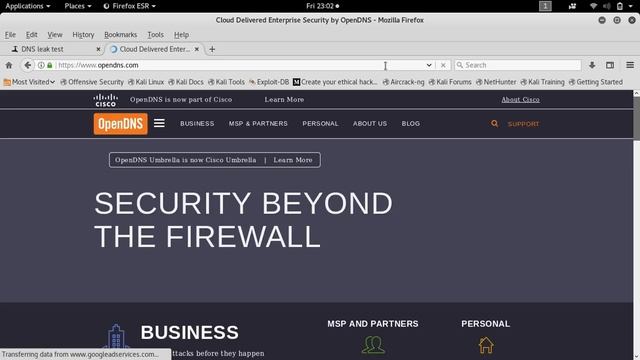The height and width of the screenshot is (360, 640).
Task: Click the battery icon in top bar
Action: [620, 6]
